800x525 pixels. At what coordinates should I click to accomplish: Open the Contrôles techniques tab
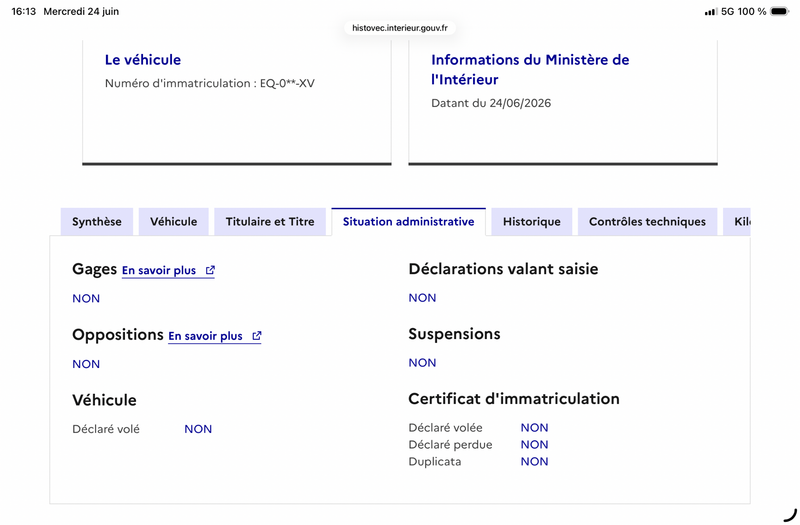click(647, 221)
